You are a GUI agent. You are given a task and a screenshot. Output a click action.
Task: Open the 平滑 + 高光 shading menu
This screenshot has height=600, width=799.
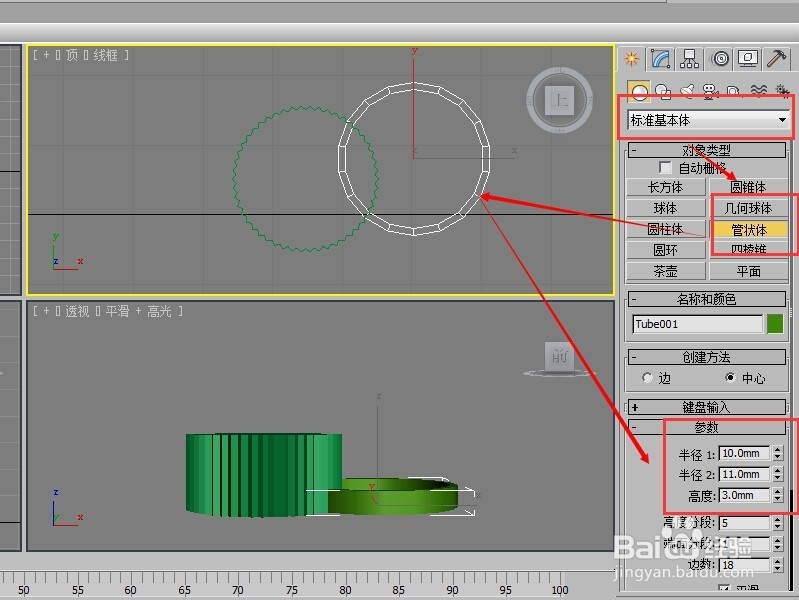coord(138,311)
